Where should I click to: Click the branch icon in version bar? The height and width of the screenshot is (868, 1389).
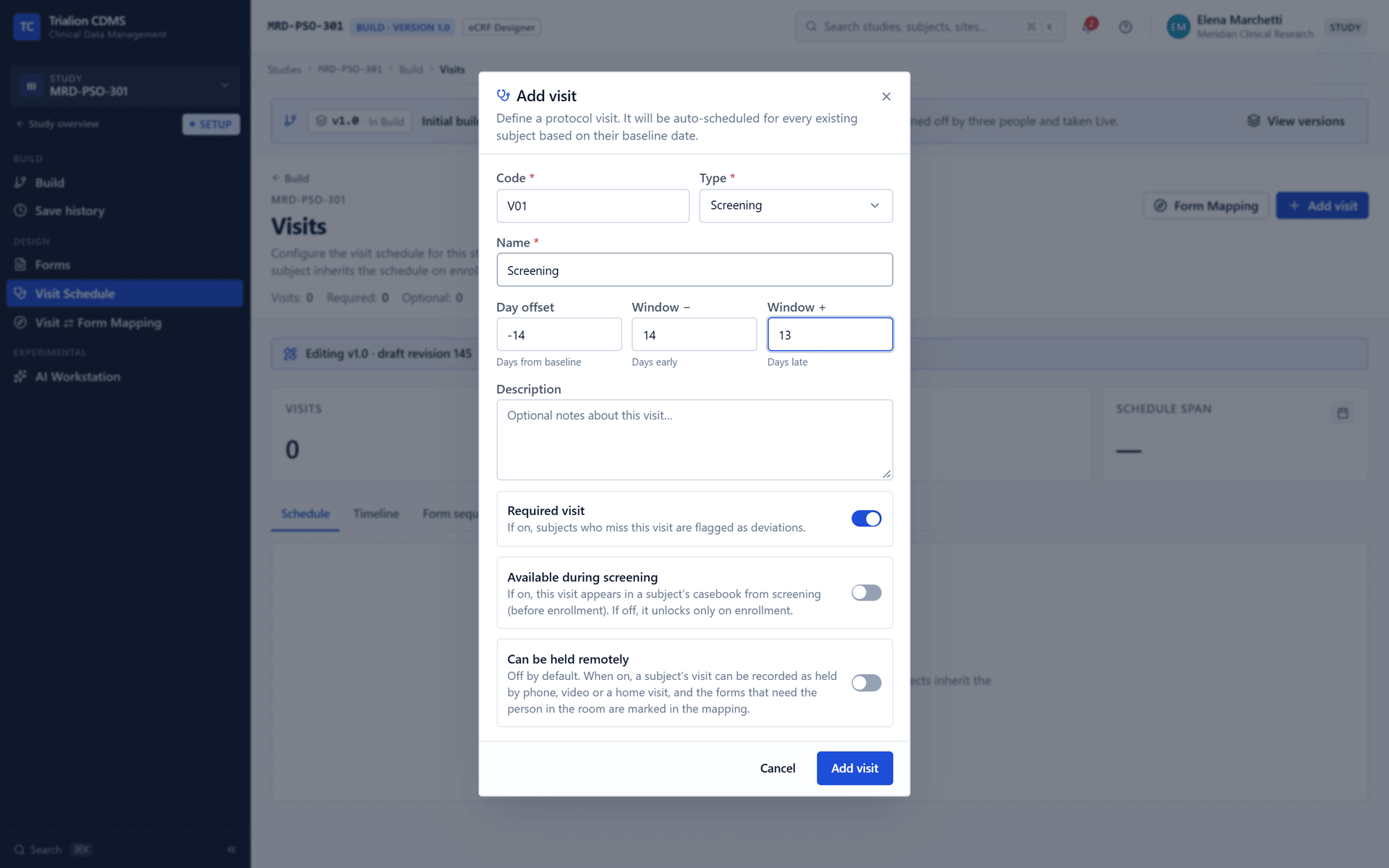[x=290, y=121]
